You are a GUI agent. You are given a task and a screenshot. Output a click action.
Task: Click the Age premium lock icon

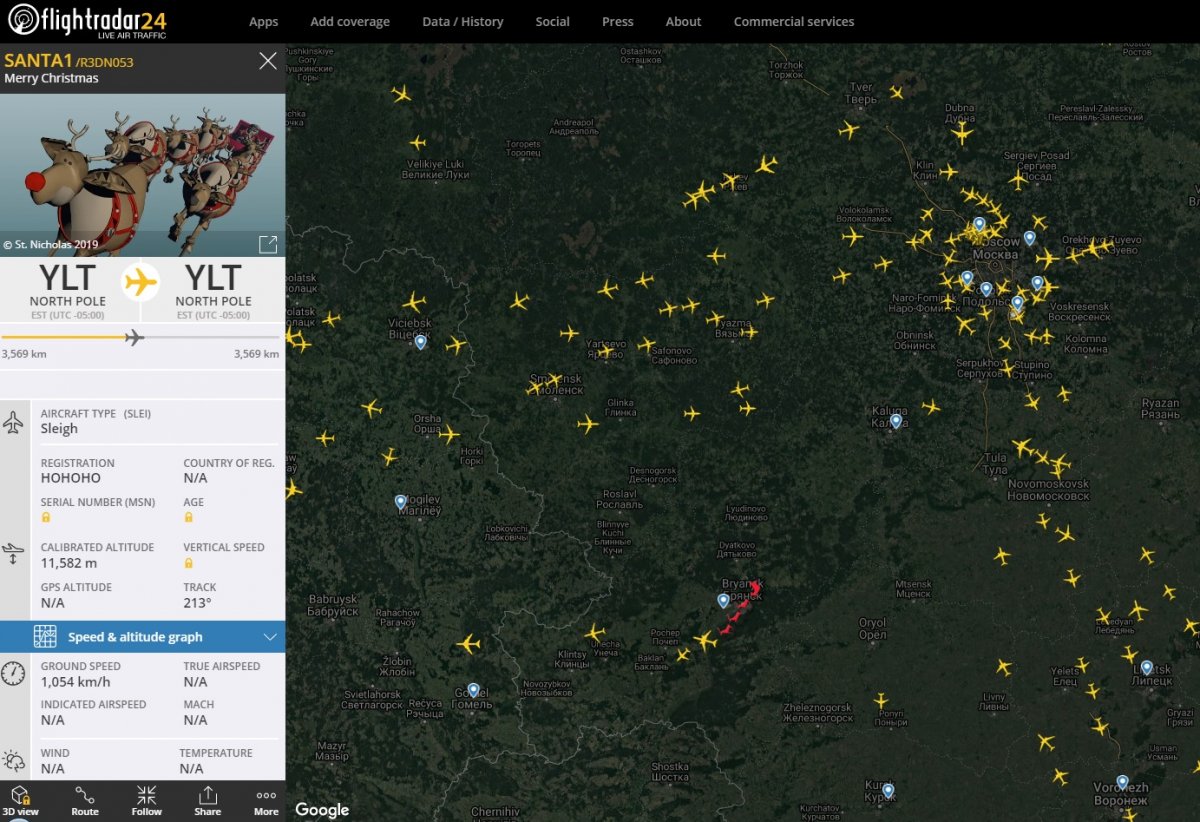(188, 517)
